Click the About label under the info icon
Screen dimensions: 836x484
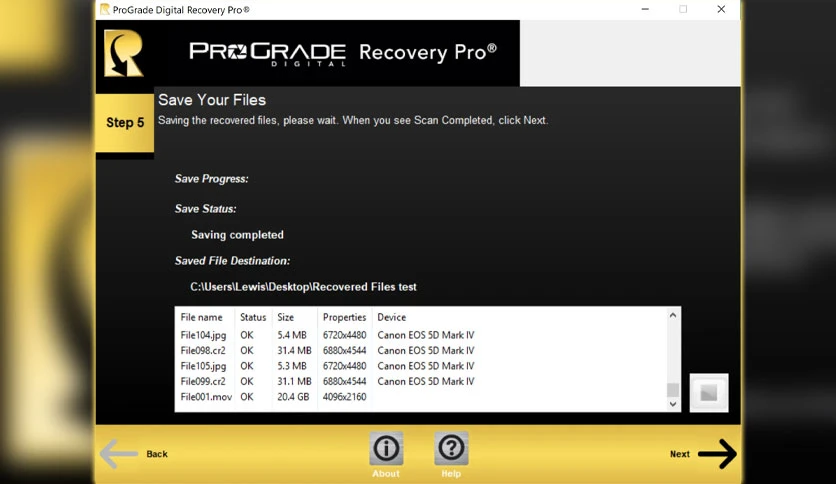click(x=386, y=473)
